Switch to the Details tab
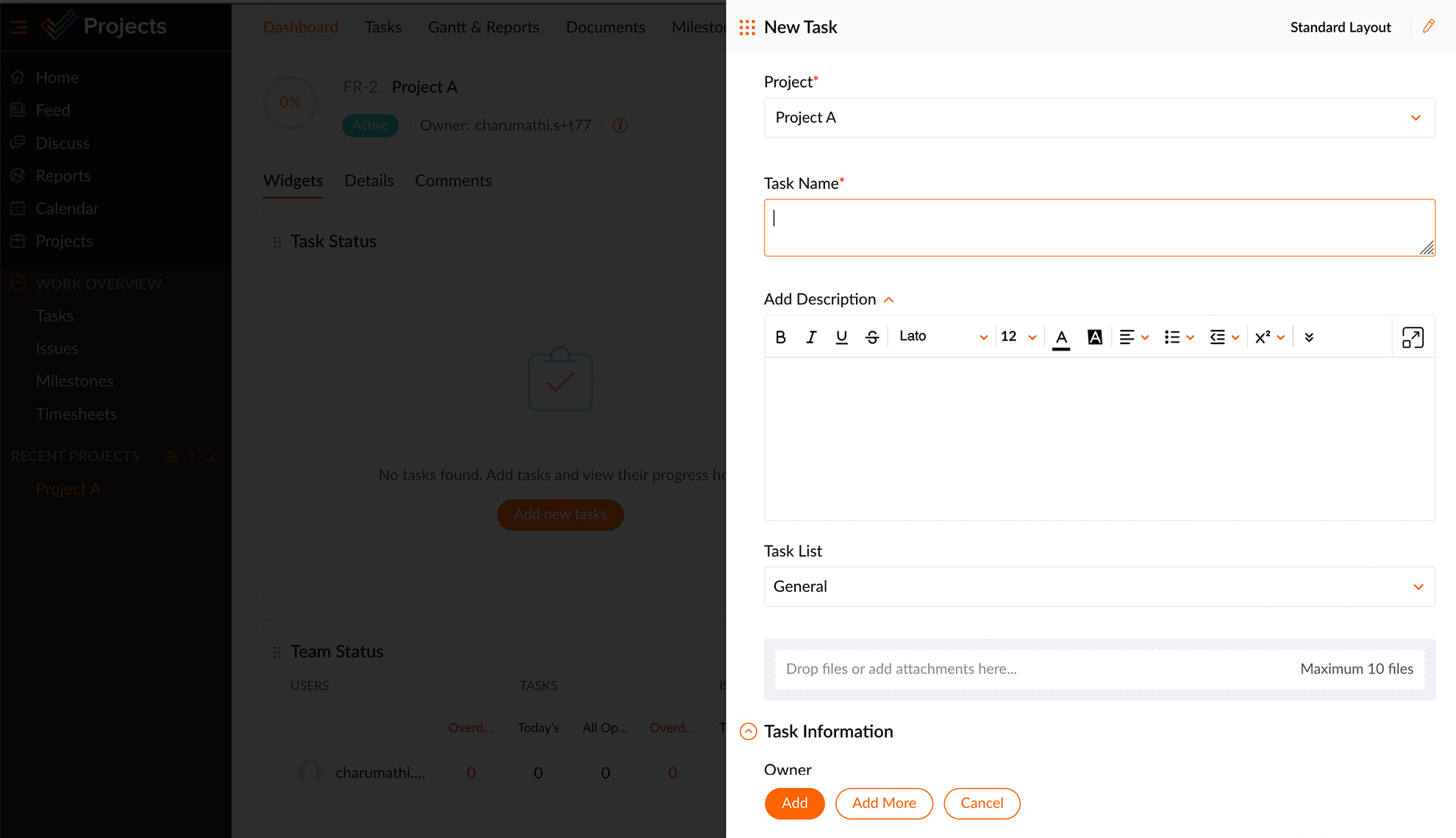The width and height of the screenshot is (1456, 838). [x=369, y=181]
